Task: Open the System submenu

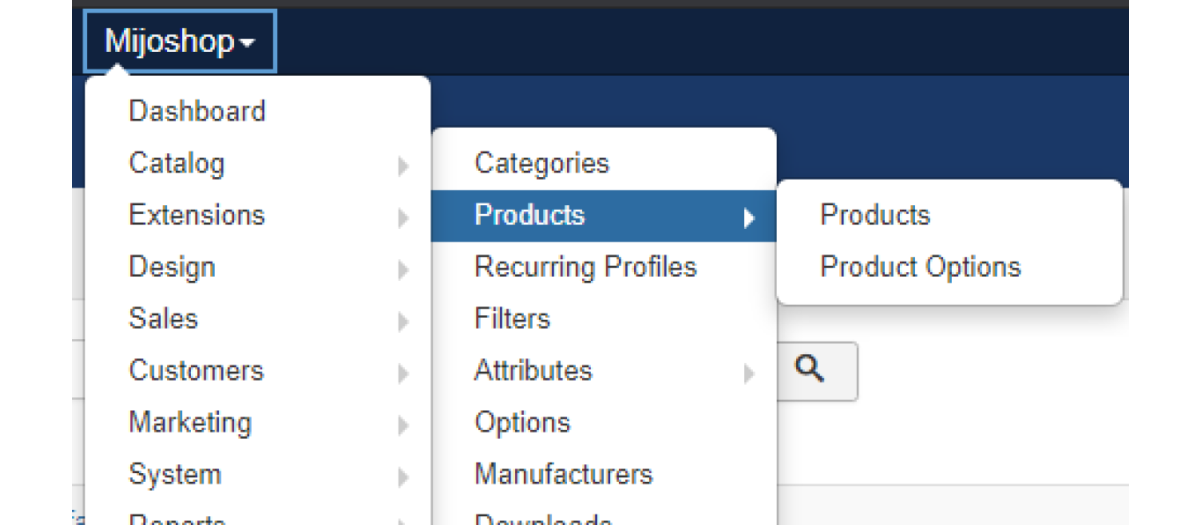Action: 175,475
